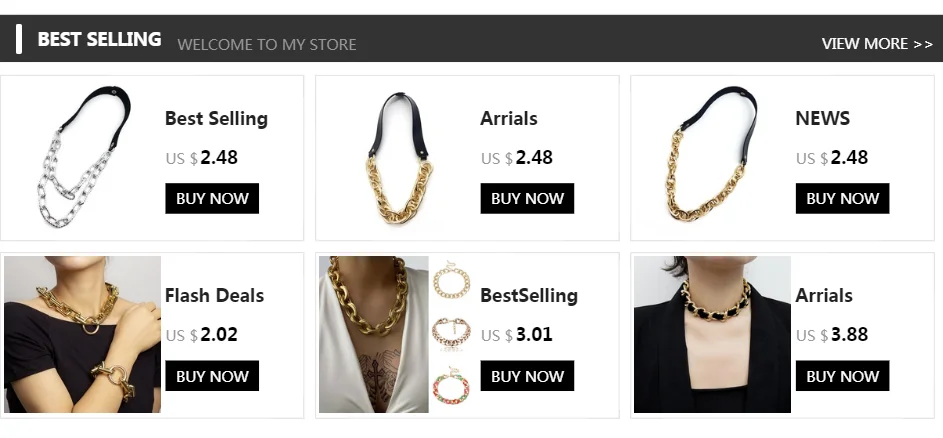Select the middle rose gold bracelet thumbnail

tap(451, 333)
